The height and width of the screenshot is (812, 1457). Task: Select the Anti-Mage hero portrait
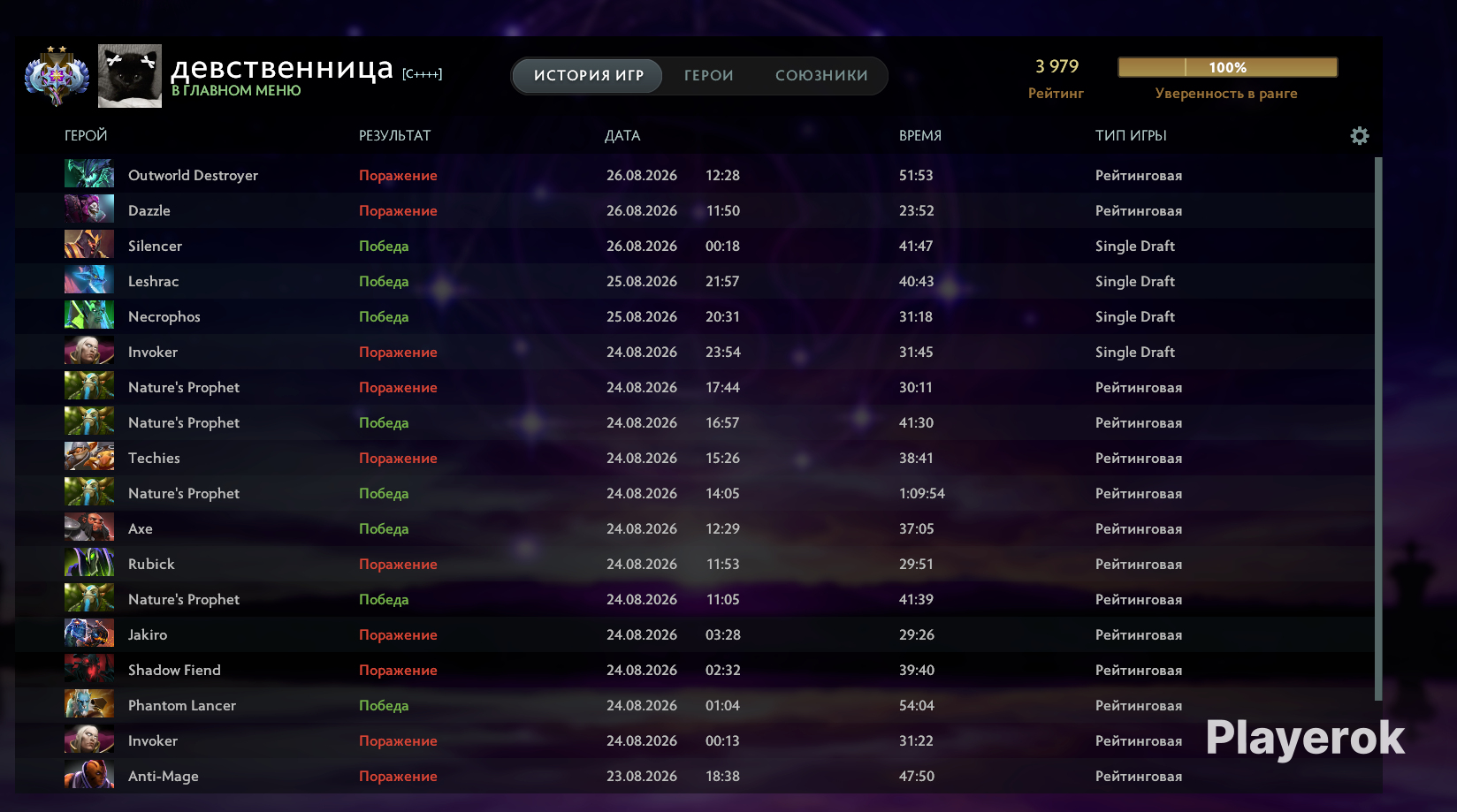tap(89, 774)
